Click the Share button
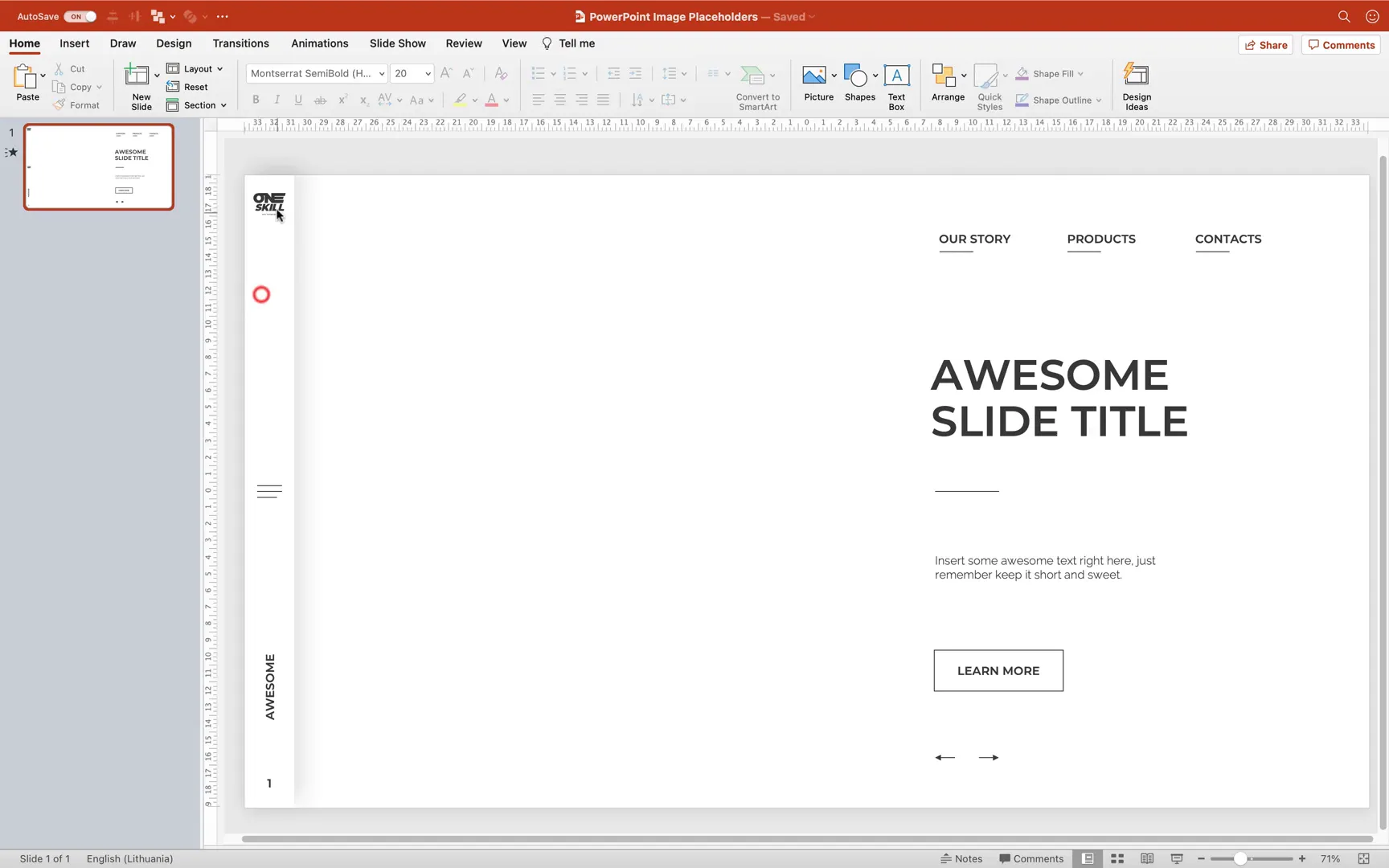Screen dimensions: 1389x868 tap(1266, 45)
